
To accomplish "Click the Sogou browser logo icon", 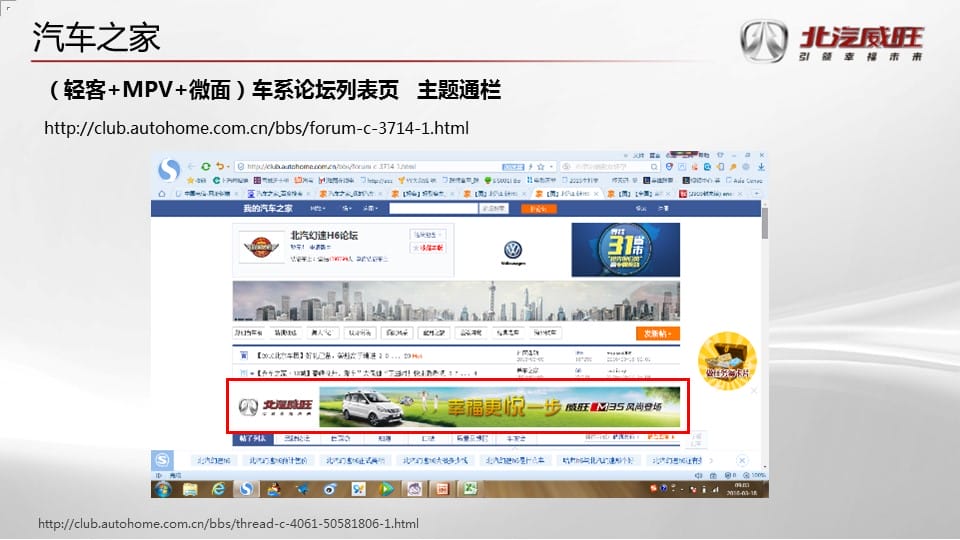I will pos(168,168).
